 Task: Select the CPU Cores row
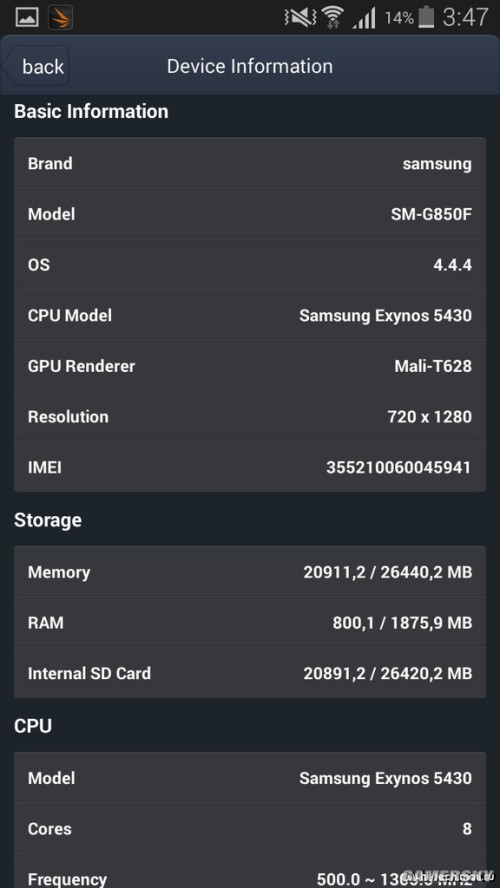[x=250, y=829]
